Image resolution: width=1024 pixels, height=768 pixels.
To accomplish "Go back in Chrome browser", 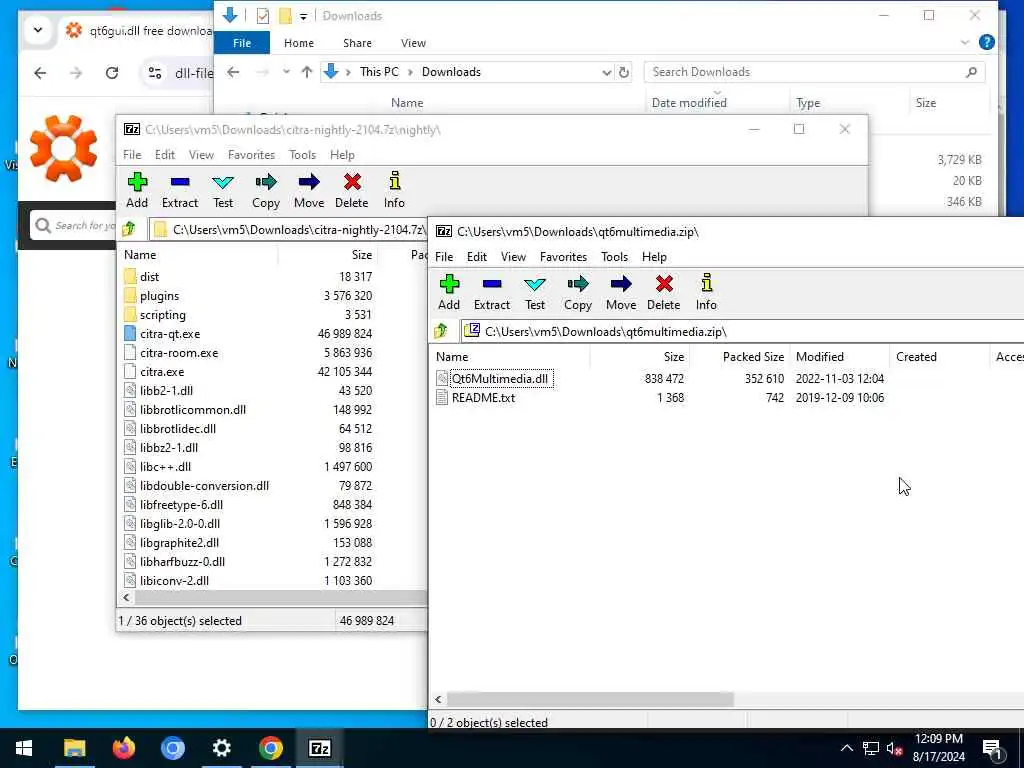I will pos(40,72).
